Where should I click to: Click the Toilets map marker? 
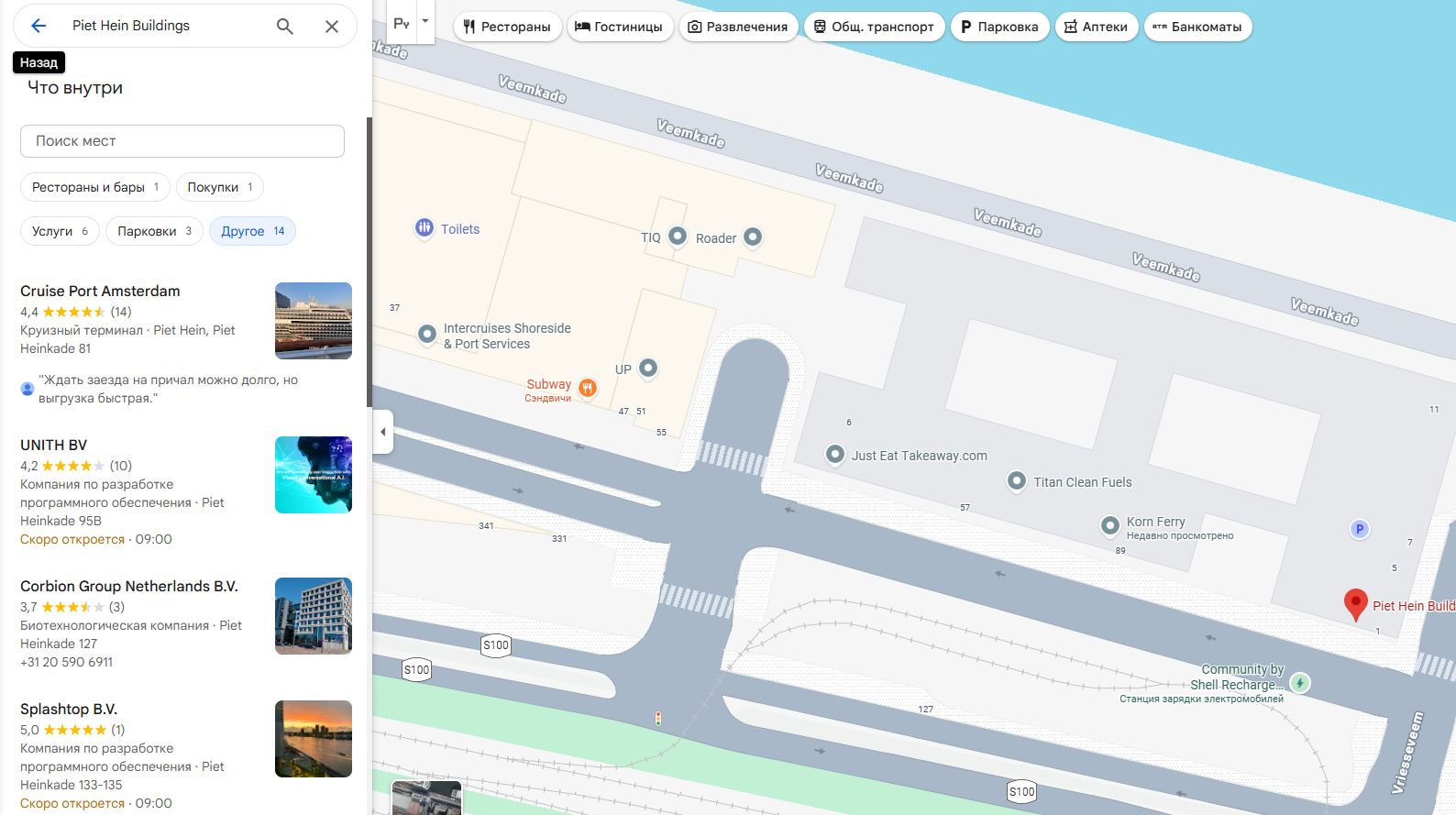point(425,227)
